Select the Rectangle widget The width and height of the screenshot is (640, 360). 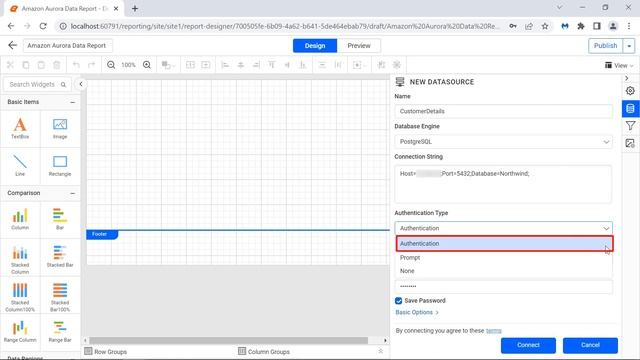pos(60,165)
